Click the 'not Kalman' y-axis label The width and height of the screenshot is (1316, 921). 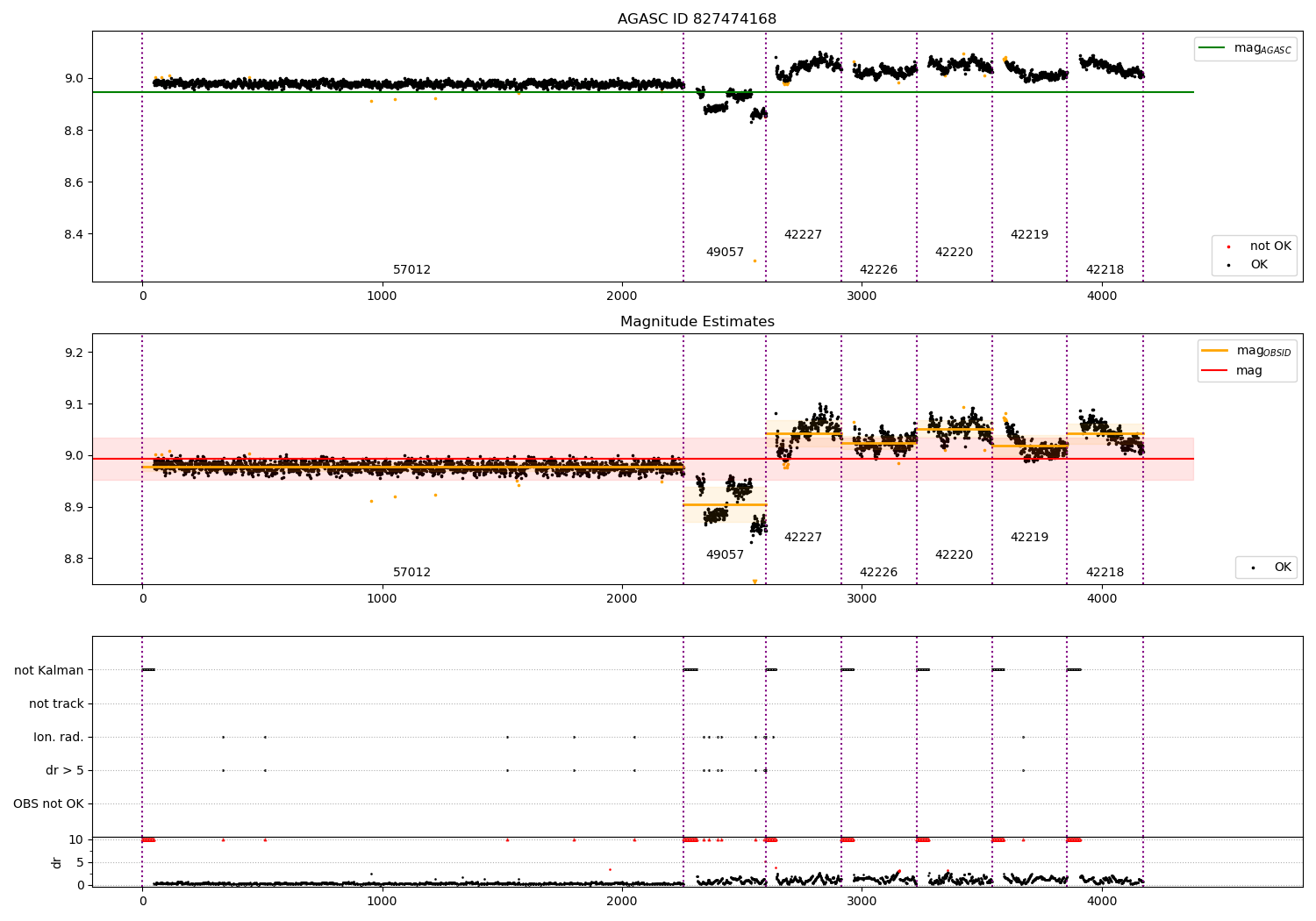coord(49,671)
